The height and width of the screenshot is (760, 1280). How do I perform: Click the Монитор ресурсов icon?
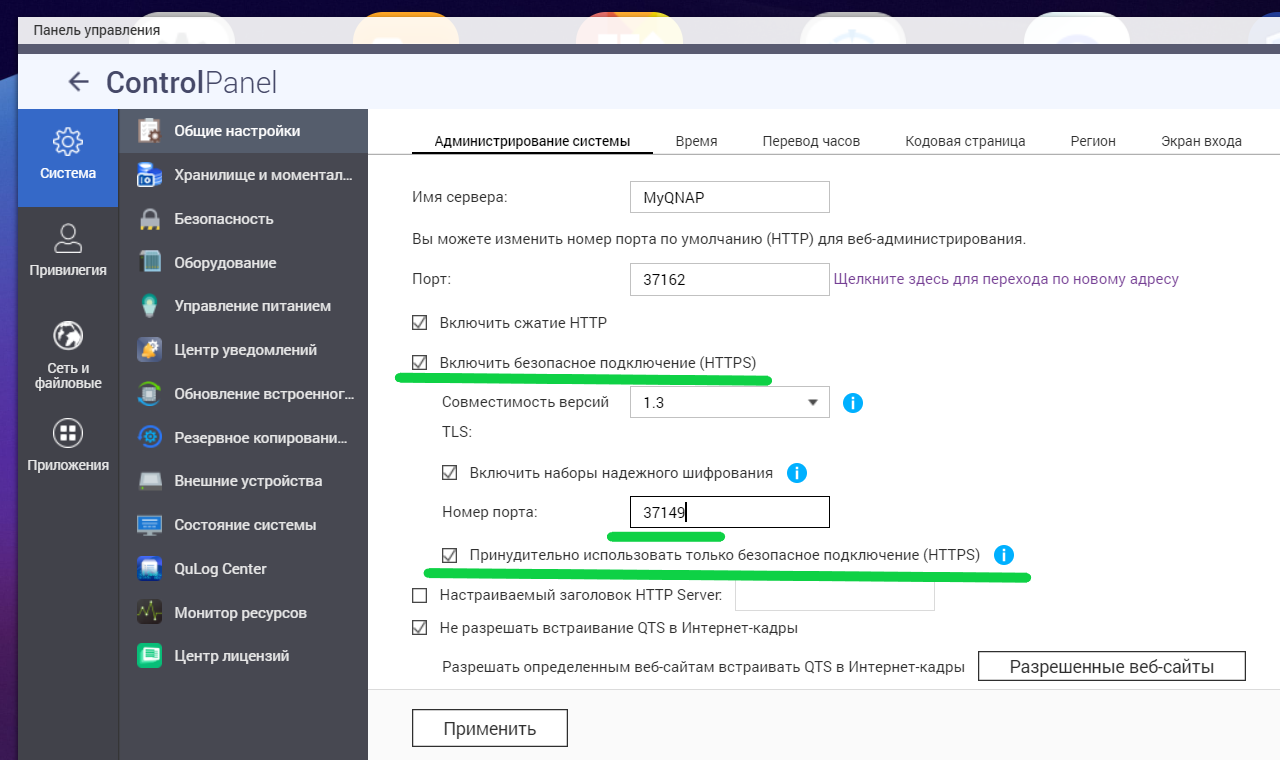tap(150, 612)
